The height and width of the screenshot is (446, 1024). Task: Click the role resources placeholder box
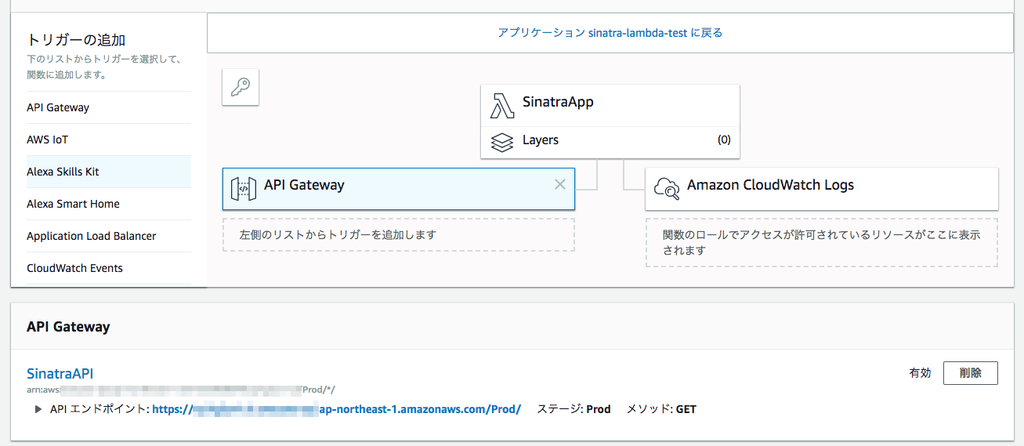[x=822, y=242]
